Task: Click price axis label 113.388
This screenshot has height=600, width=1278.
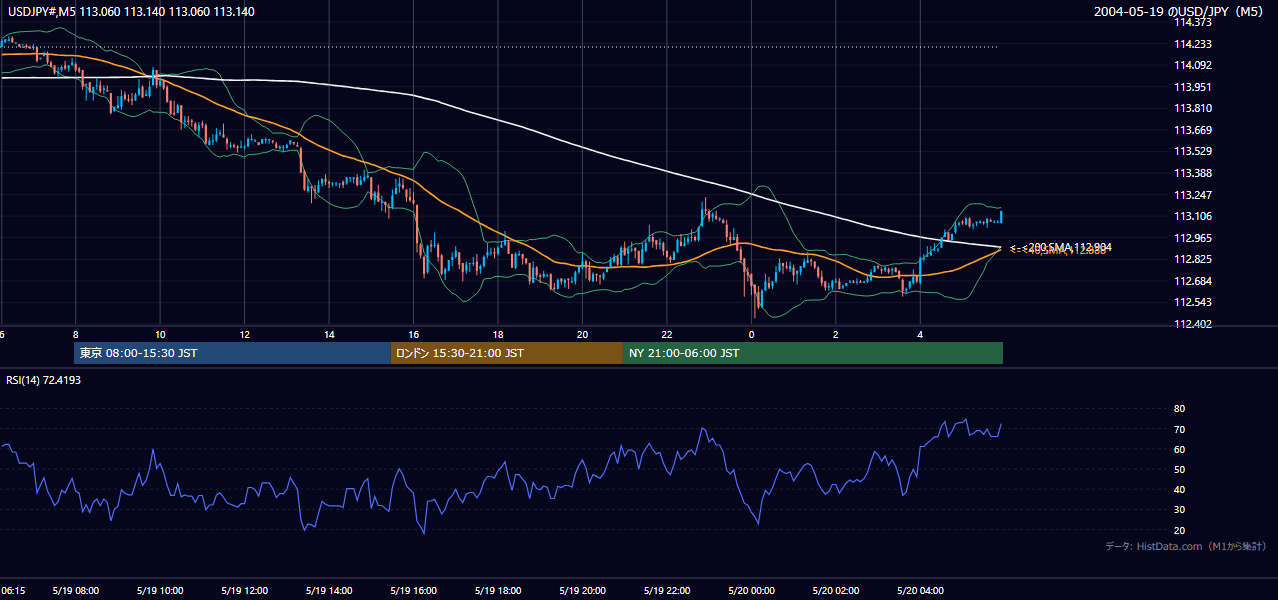Action: tap(1192, 173)
